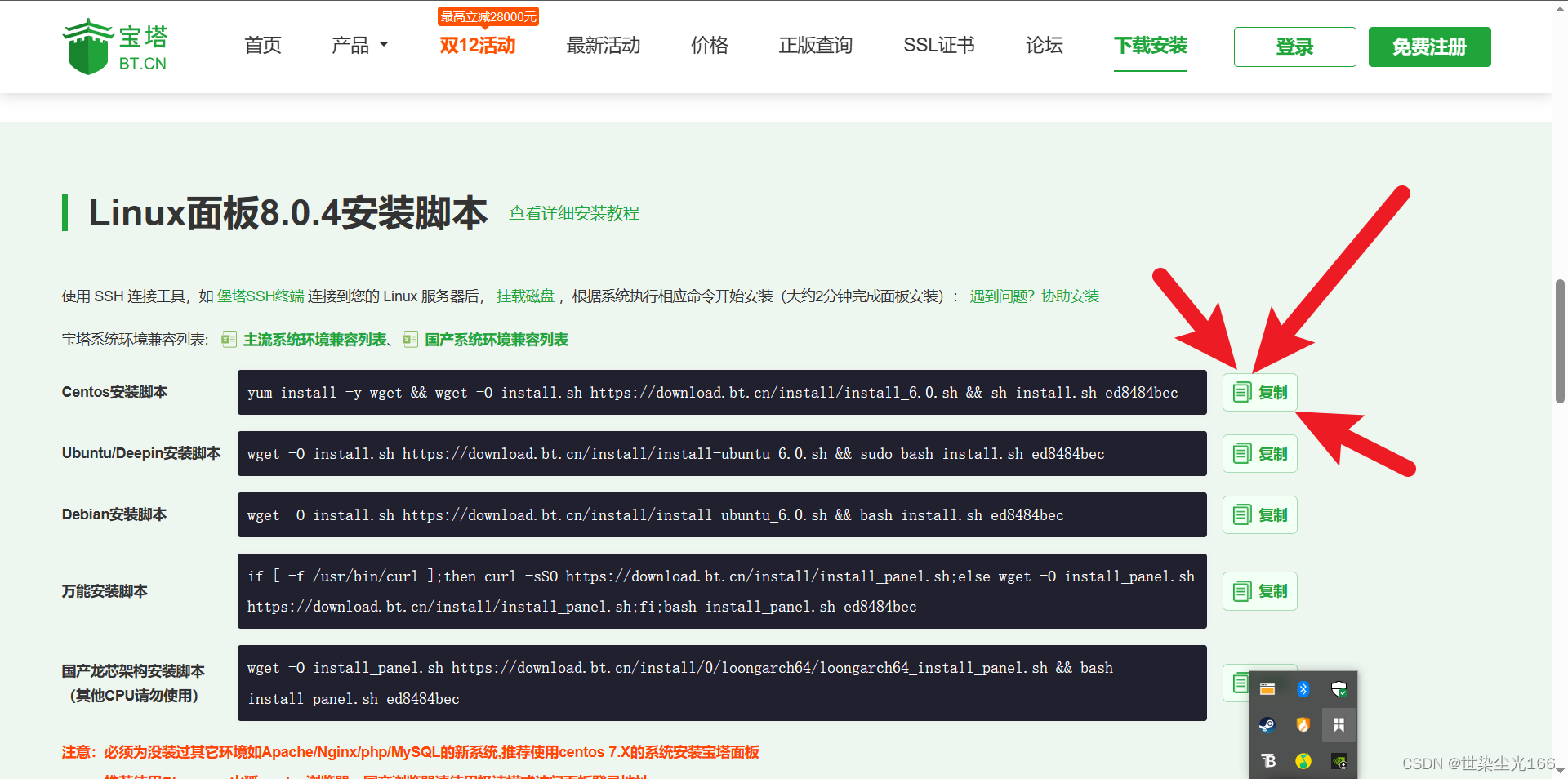
Task: Open QQ Music tray icon
Action: click(x=1303, y=761)
